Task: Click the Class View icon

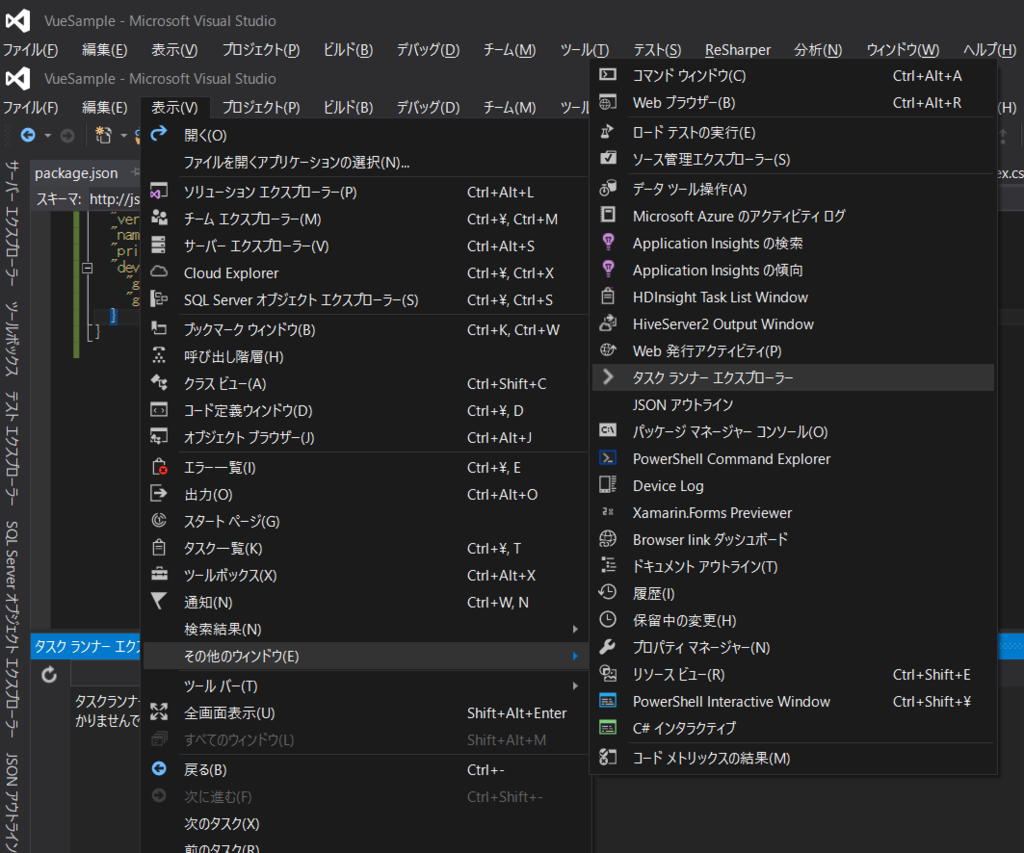Action: point(159,383)
